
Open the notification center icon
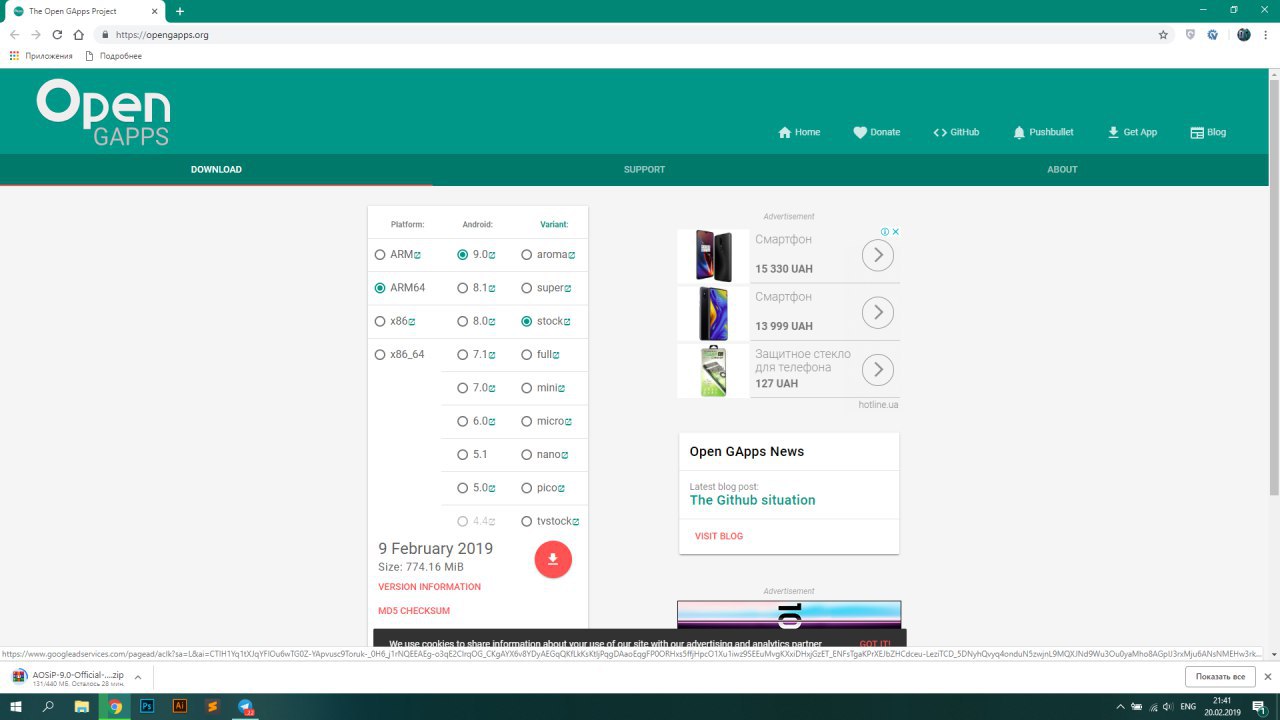click(1259, 706)
